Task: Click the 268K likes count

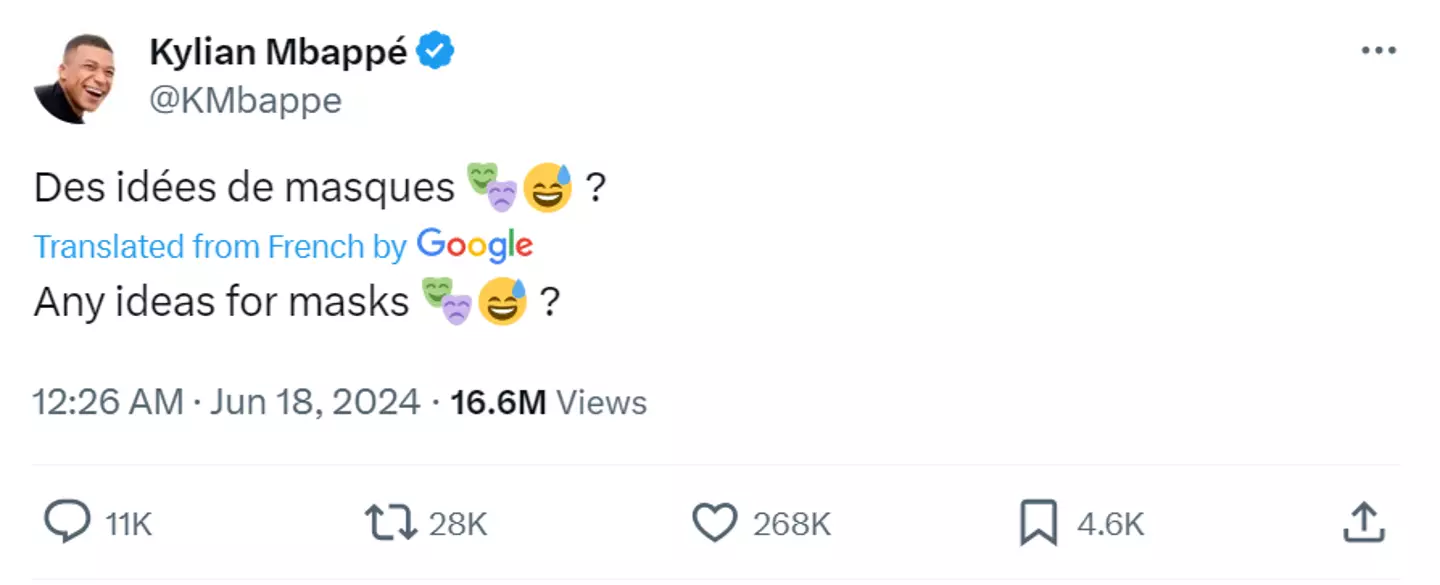Action: [791, 524]
